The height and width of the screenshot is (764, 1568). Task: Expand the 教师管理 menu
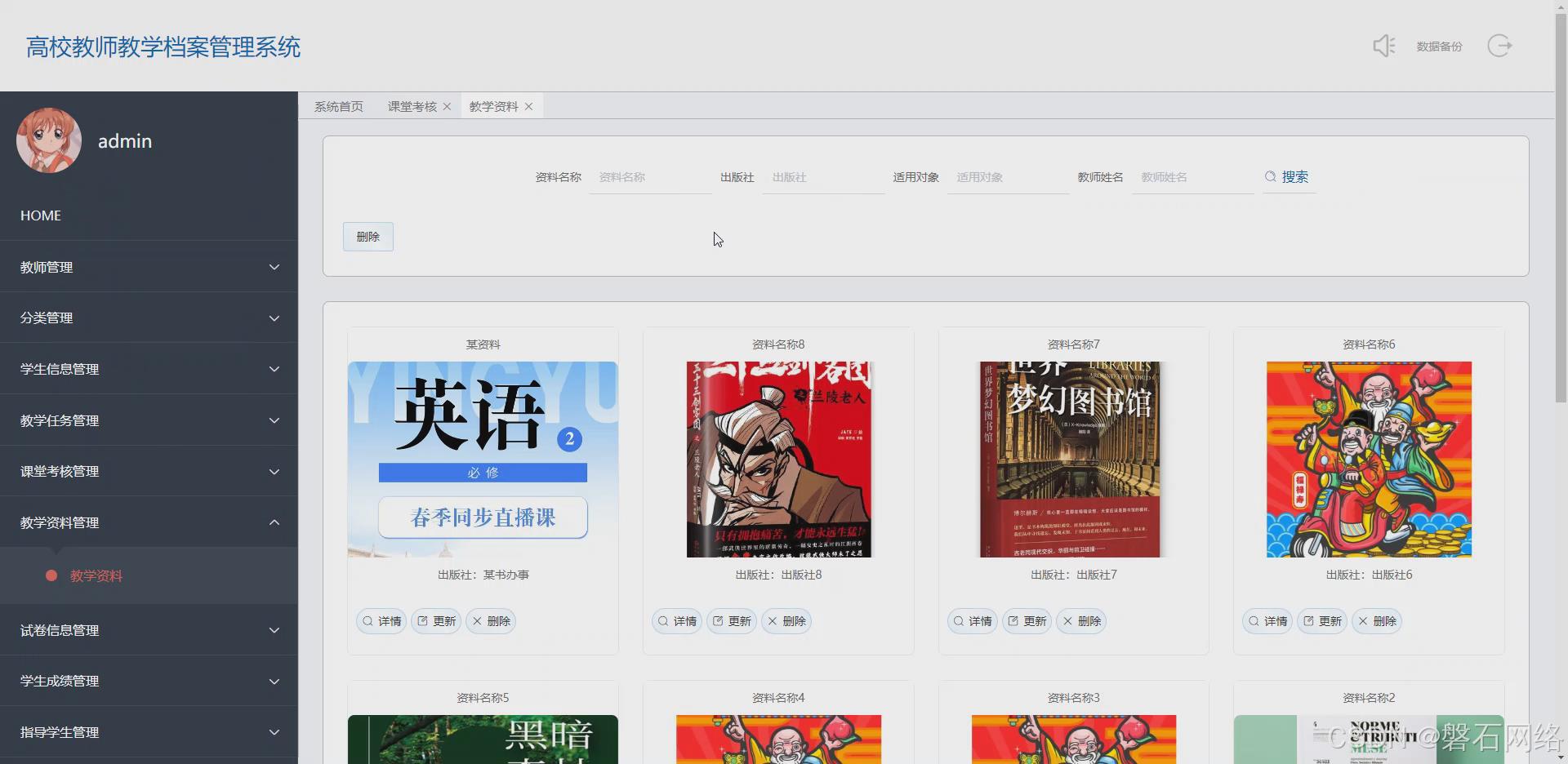click(x=149, y=267)
